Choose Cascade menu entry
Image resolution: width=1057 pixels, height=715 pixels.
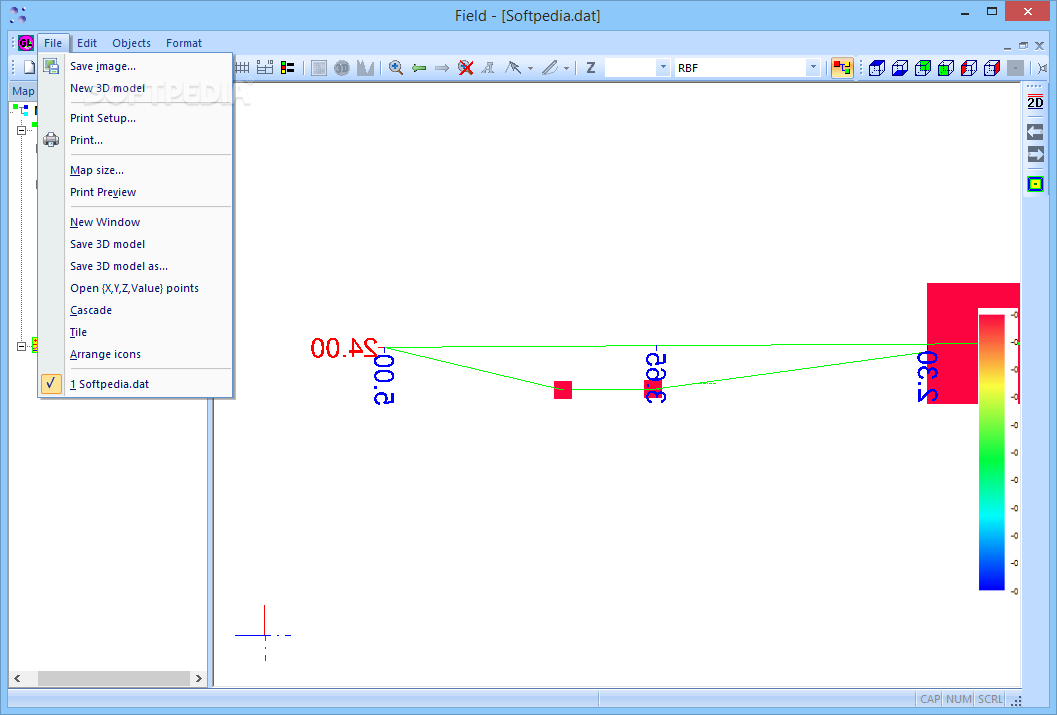click(135, 311)
